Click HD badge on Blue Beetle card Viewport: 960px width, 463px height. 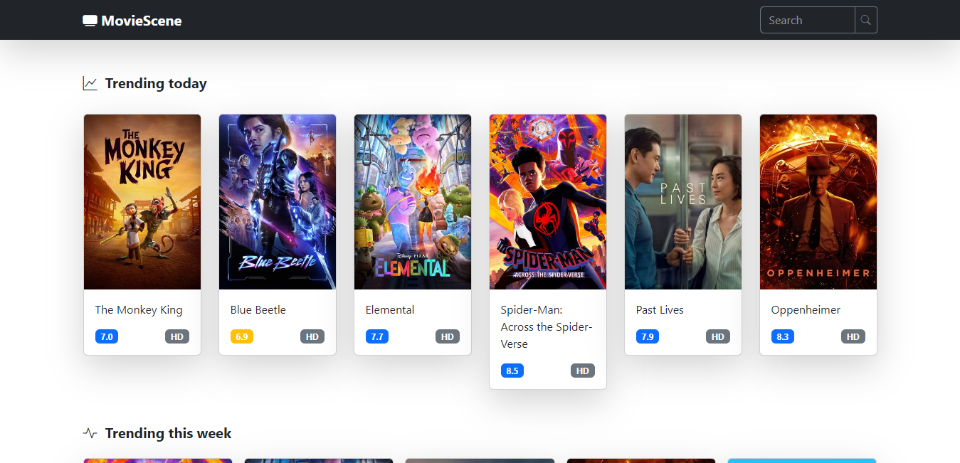coord(312,337)
